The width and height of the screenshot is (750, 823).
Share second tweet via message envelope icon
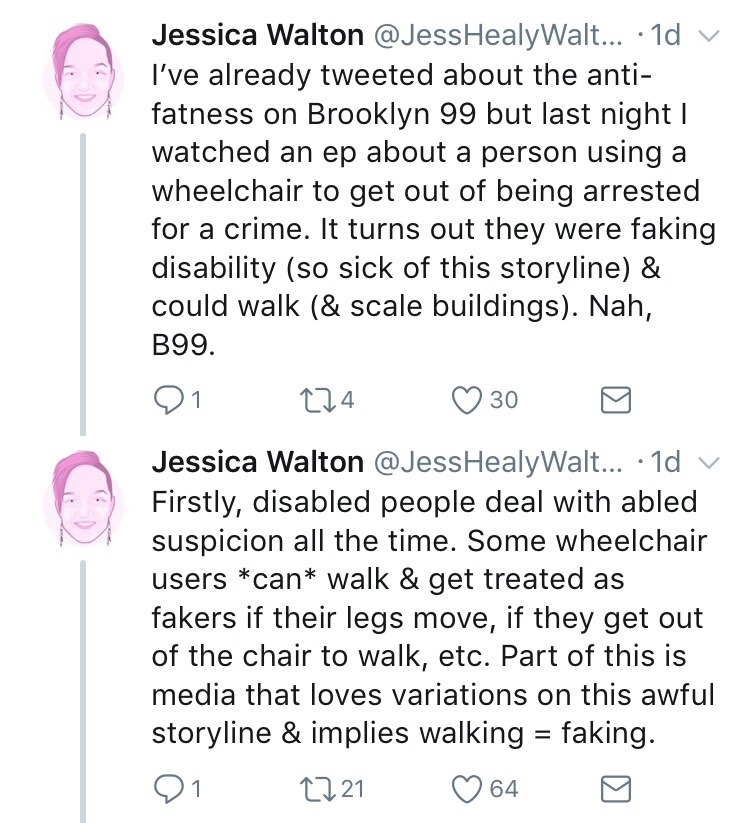coord(616,790)
